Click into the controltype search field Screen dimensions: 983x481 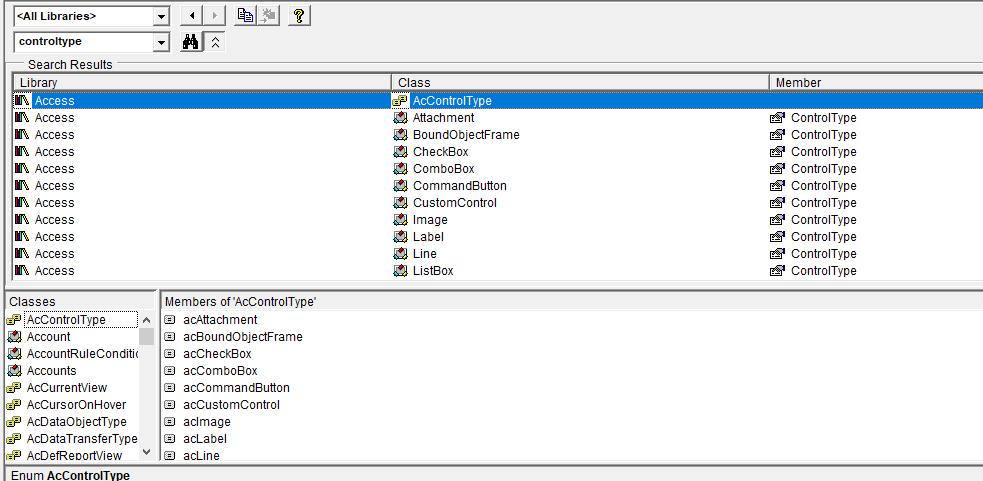pyautogui.click(x=83, y=42)
